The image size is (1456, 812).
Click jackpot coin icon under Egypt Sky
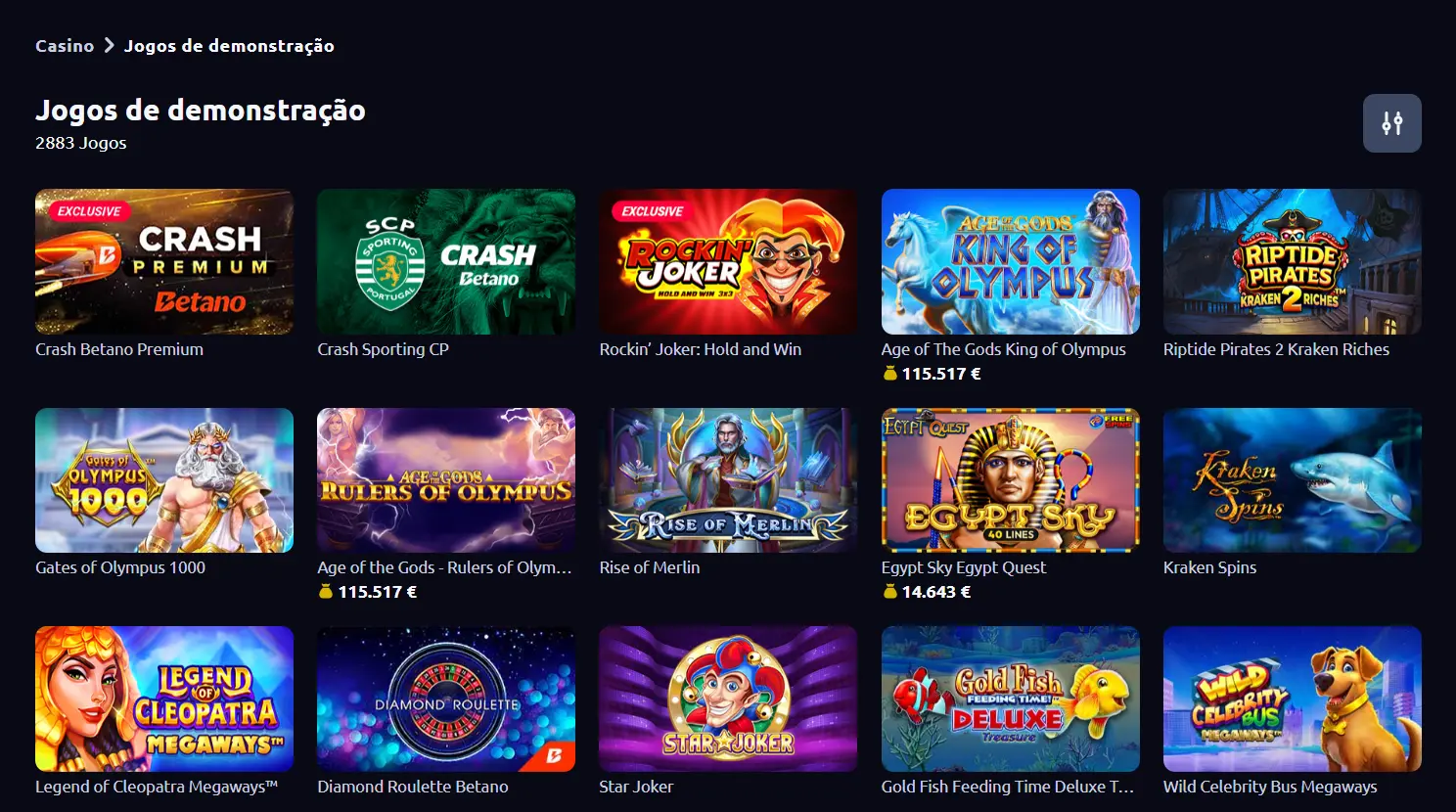[x=889, y=592]
